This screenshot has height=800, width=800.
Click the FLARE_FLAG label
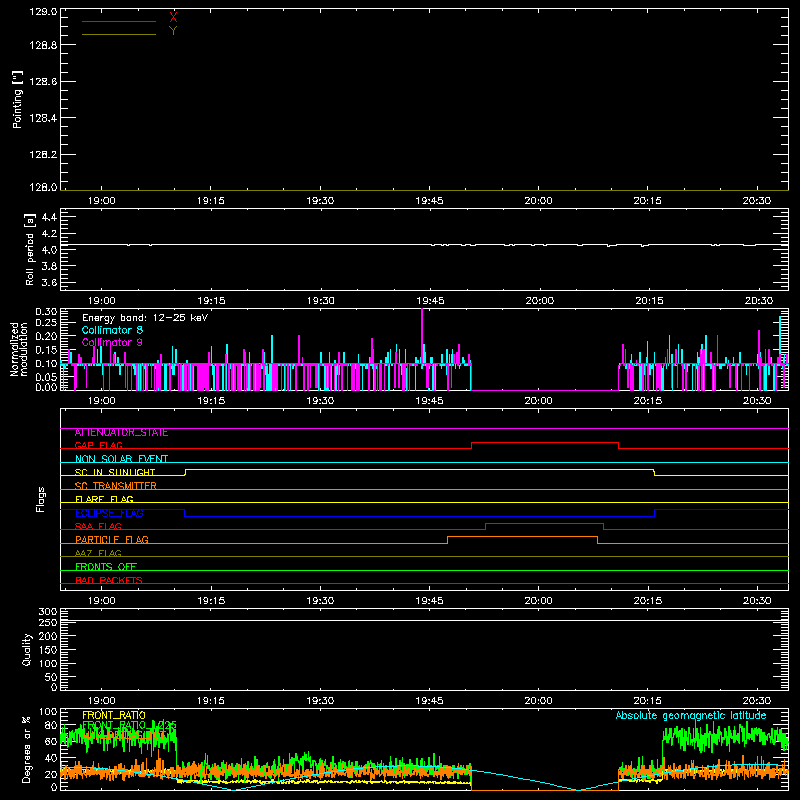(x=104, y=499)
